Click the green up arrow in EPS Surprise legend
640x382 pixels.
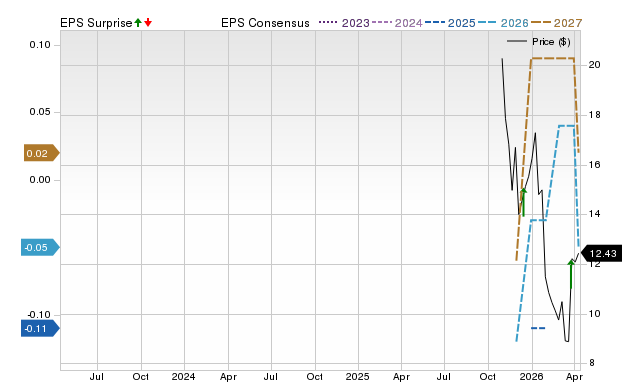[x=138, y=22]
